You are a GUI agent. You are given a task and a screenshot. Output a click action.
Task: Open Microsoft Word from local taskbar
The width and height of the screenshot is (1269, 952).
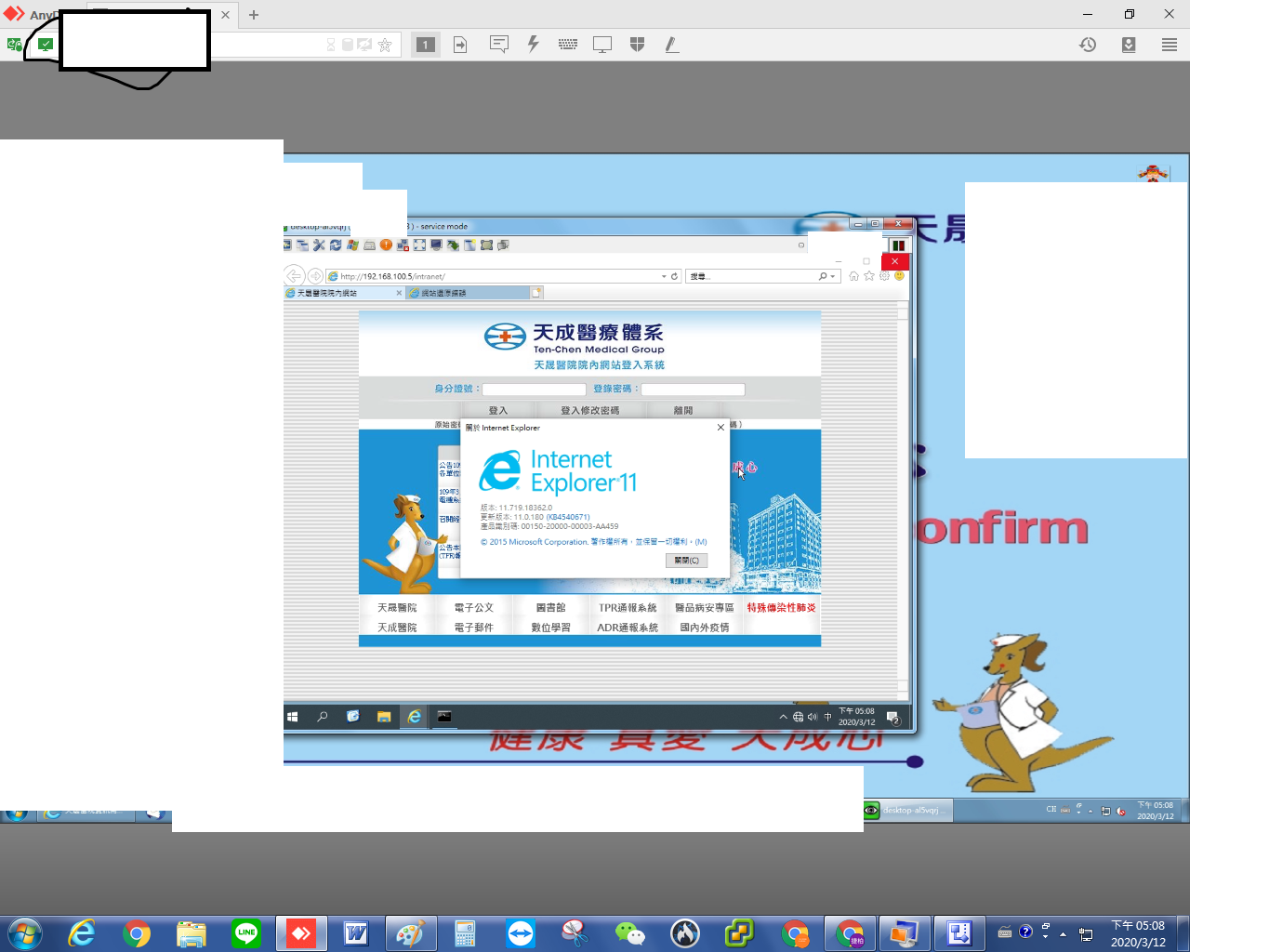click(x=356, y=933)
